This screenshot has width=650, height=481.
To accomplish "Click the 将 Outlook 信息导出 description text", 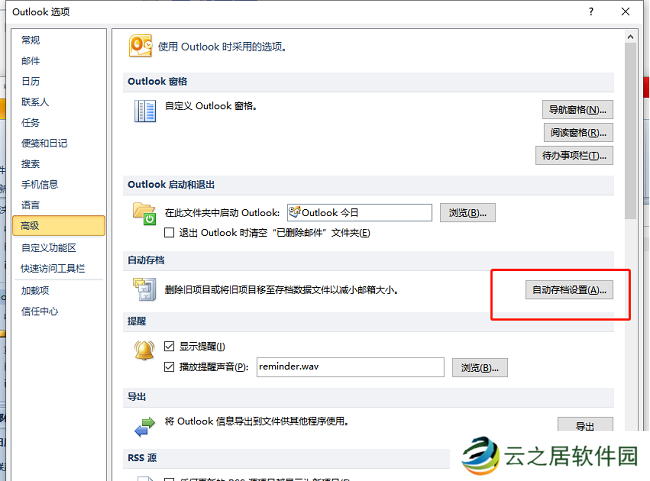I will coord(256,421).
